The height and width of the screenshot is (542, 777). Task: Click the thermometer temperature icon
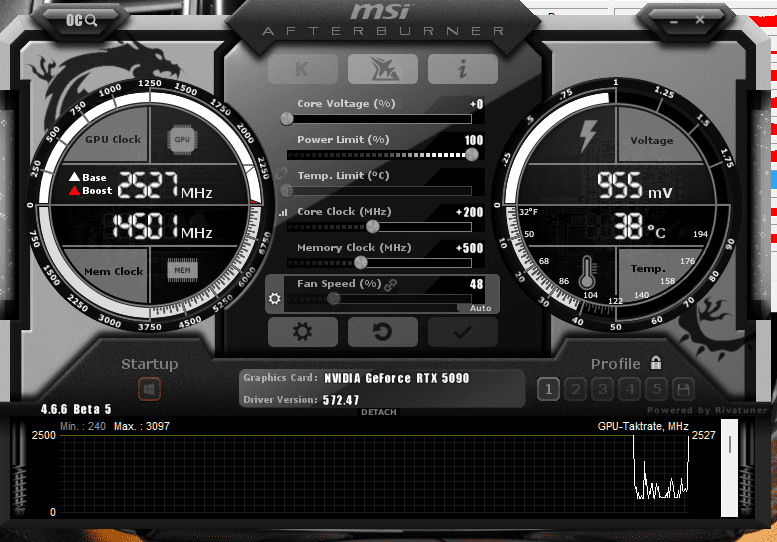(587, 273)
